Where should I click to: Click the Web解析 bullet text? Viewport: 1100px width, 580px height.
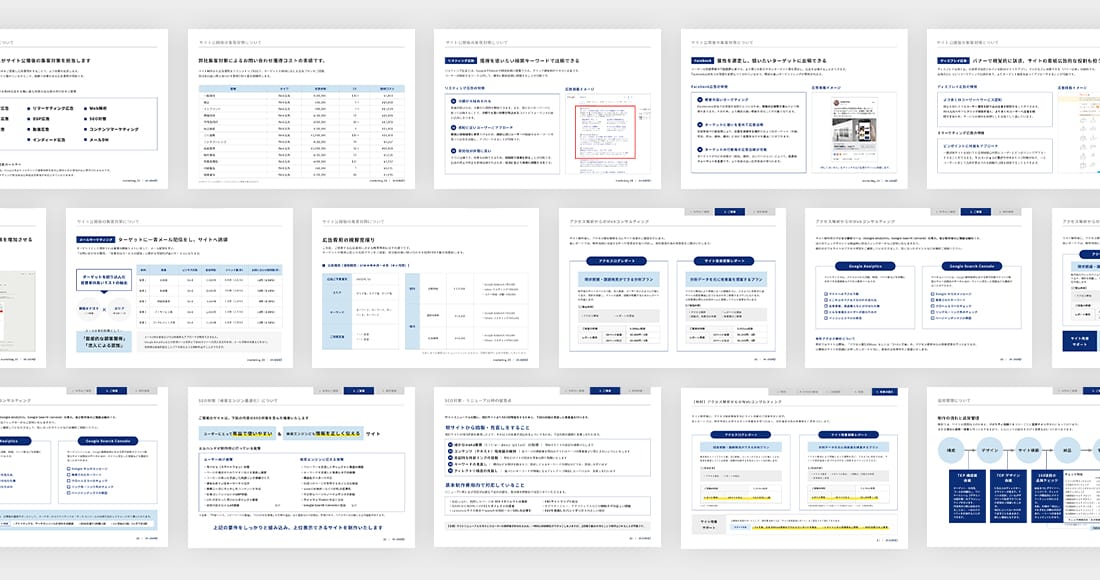(98, 109)
